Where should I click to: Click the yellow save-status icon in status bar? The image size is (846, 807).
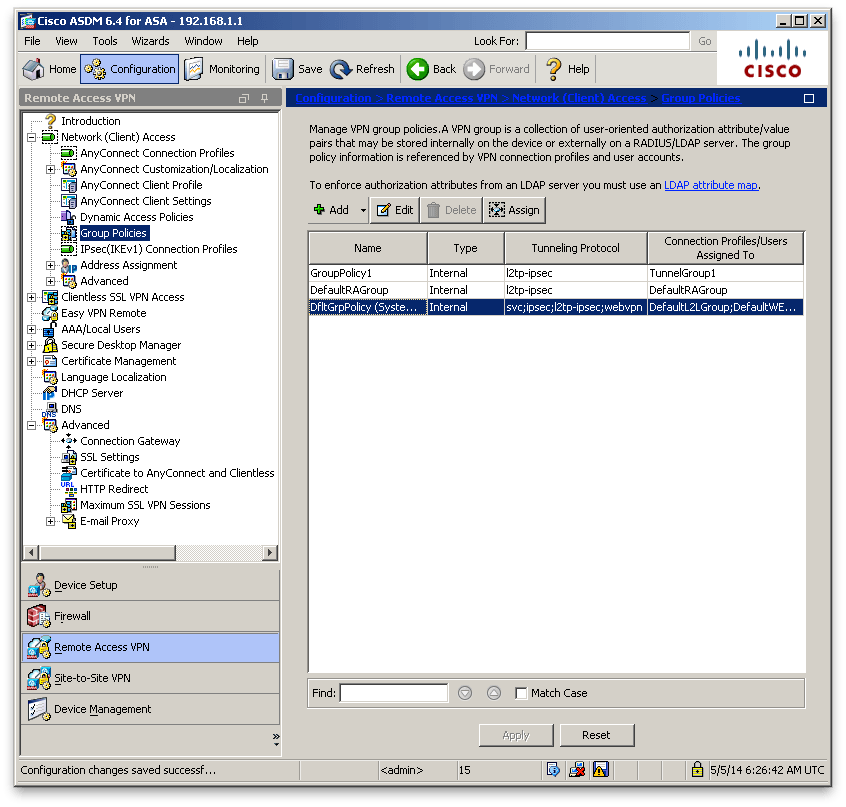(601, 770)
